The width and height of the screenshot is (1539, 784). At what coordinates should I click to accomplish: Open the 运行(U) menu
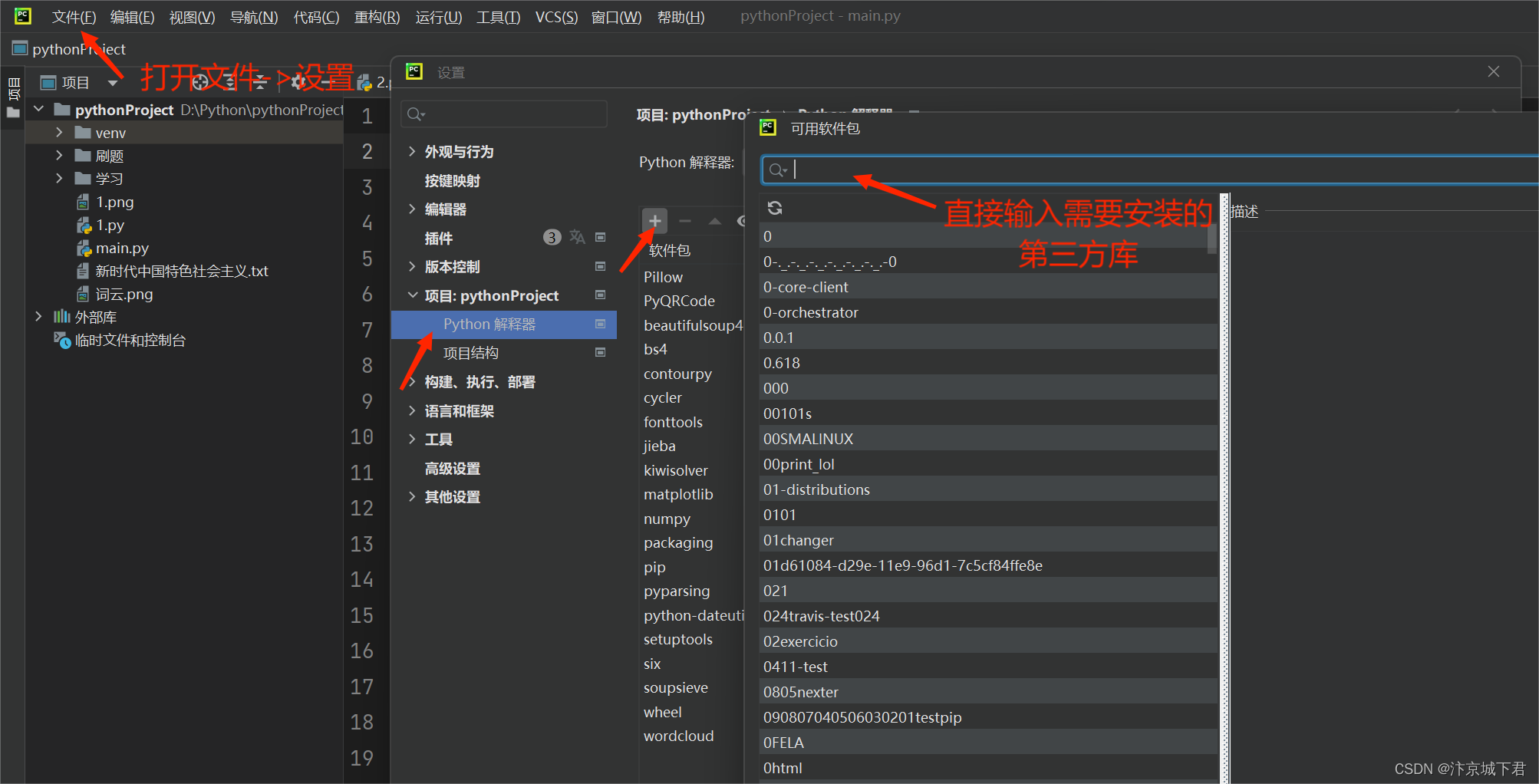438,17
